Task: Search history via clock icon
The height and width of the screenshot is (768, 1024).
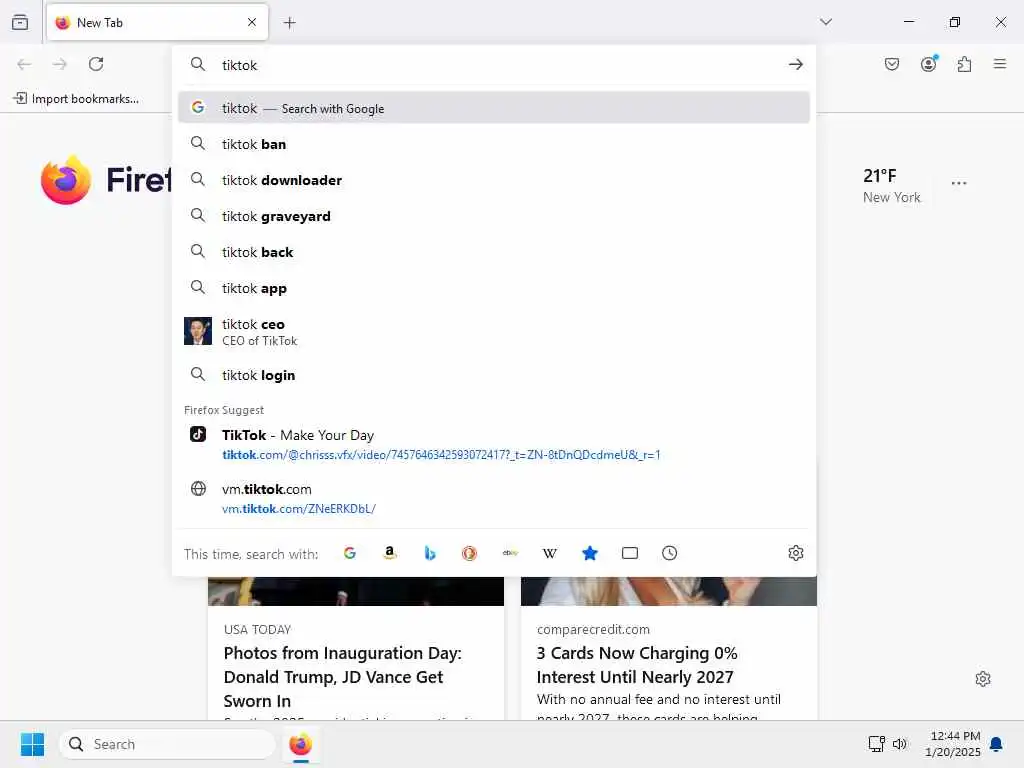Action: pos(669,553)
